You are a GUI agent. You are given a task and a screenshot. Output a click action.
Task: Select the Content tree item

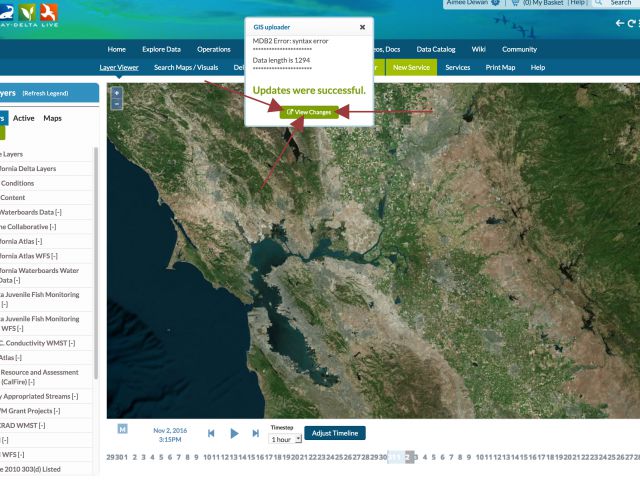(x=12, y=198)
